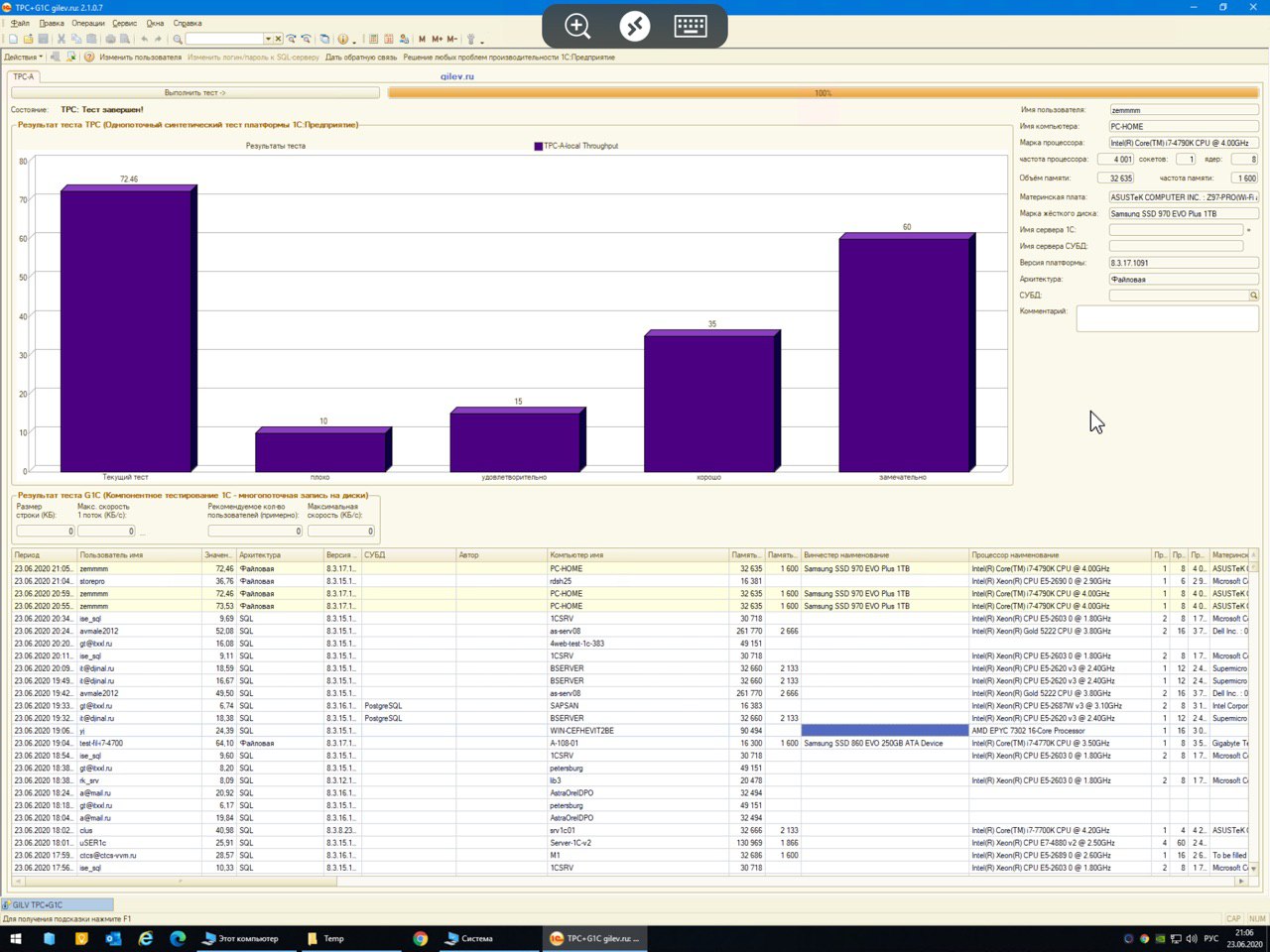The width and height of the screenshot is (1270, 952).
Task: Sort table by Архитектура column header
Action: (280, 555)
